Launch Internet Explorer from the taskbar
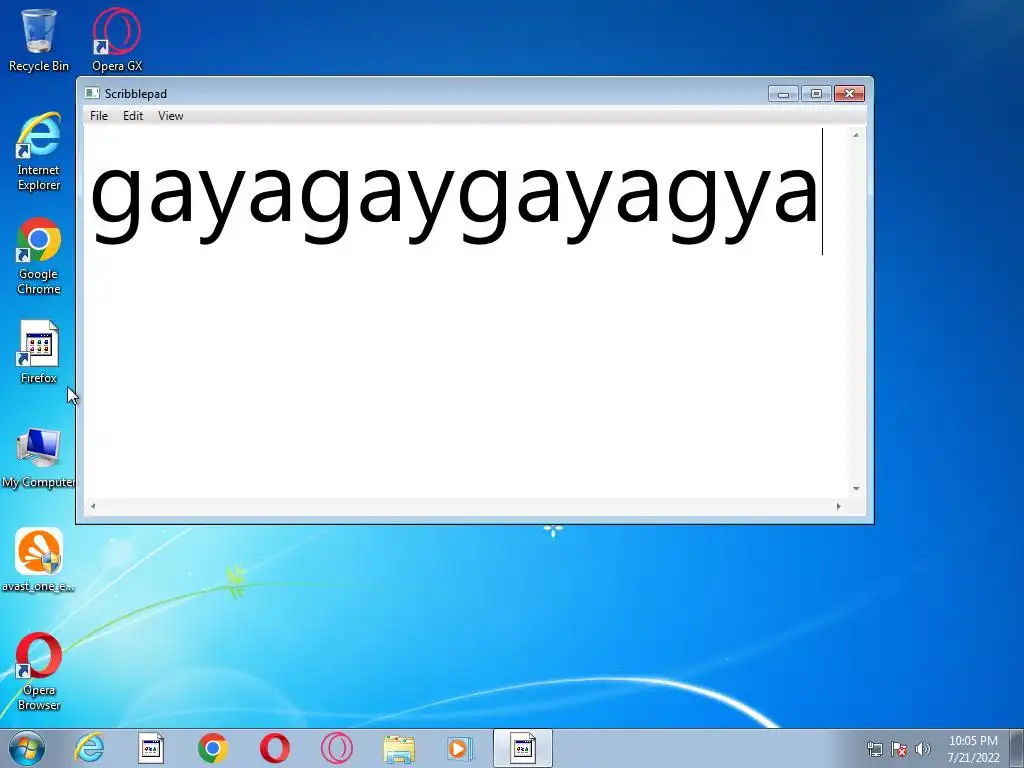The height and width of the screenshot is (768, 1024). (89, 748)
